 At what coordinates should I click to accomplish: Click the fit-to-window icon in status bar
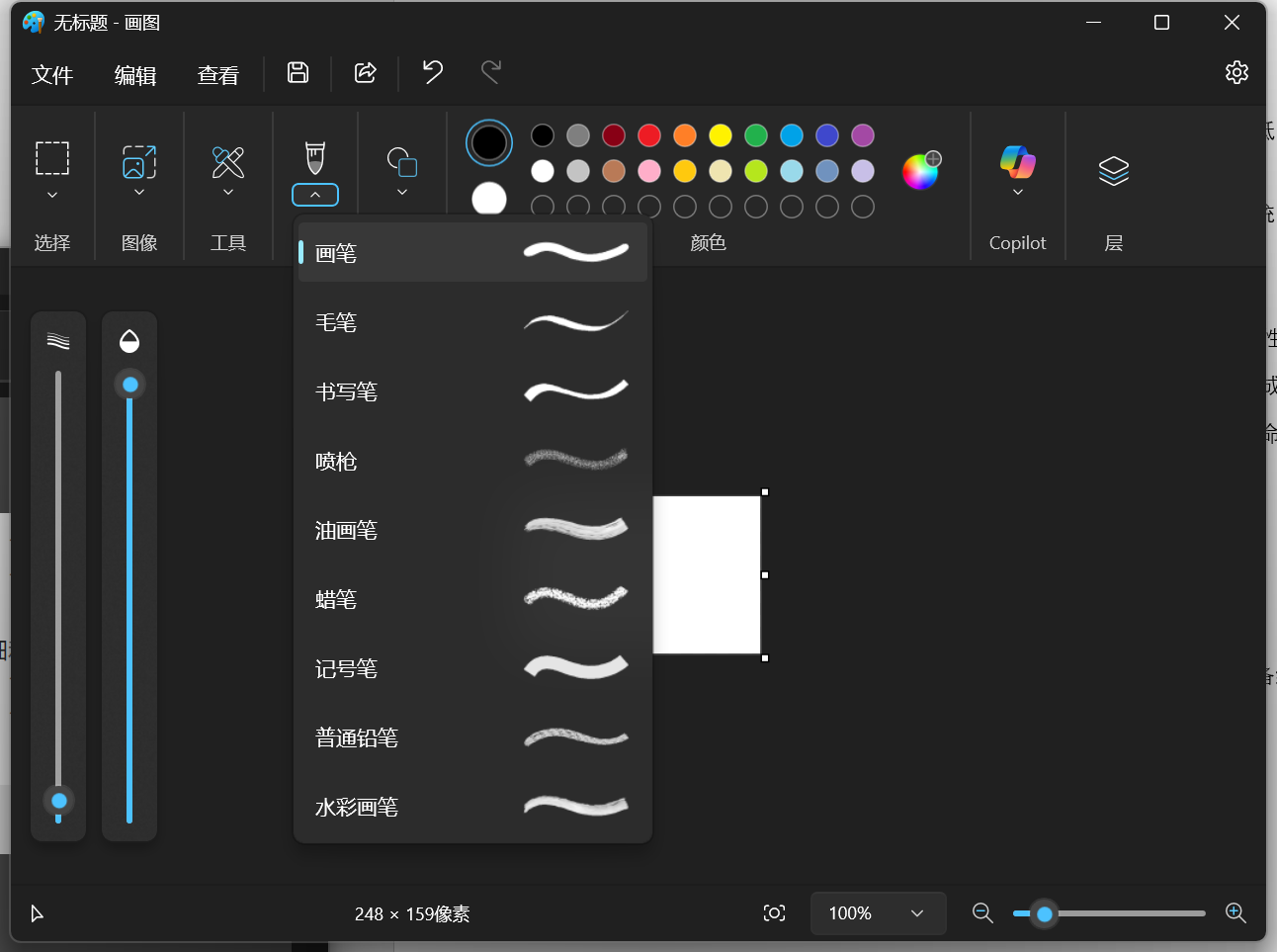pos(774,912)
